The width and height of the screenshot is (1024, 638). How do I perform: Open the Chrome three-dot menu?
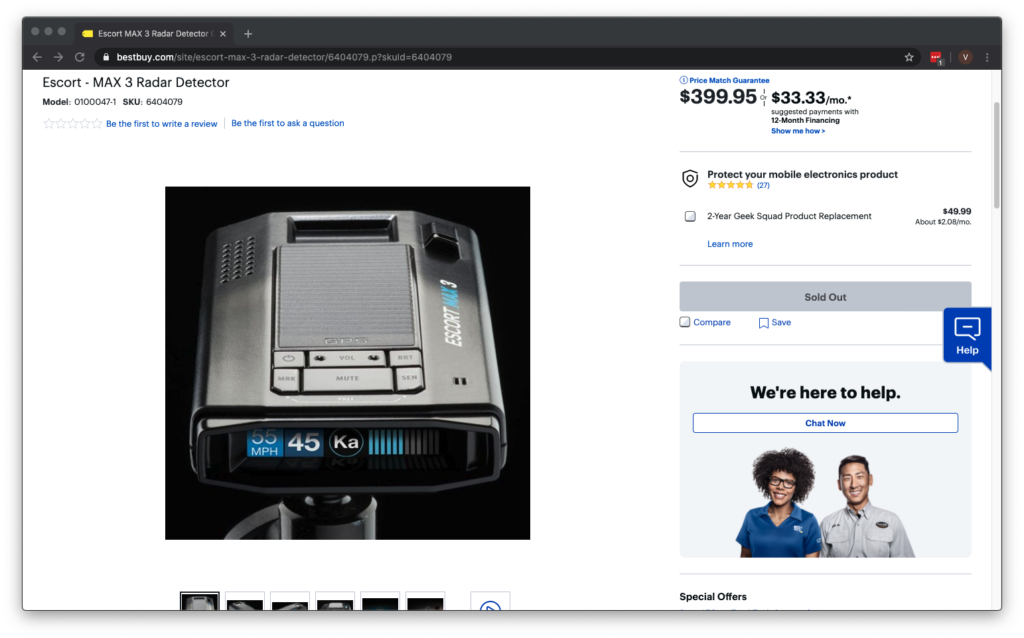987,57
